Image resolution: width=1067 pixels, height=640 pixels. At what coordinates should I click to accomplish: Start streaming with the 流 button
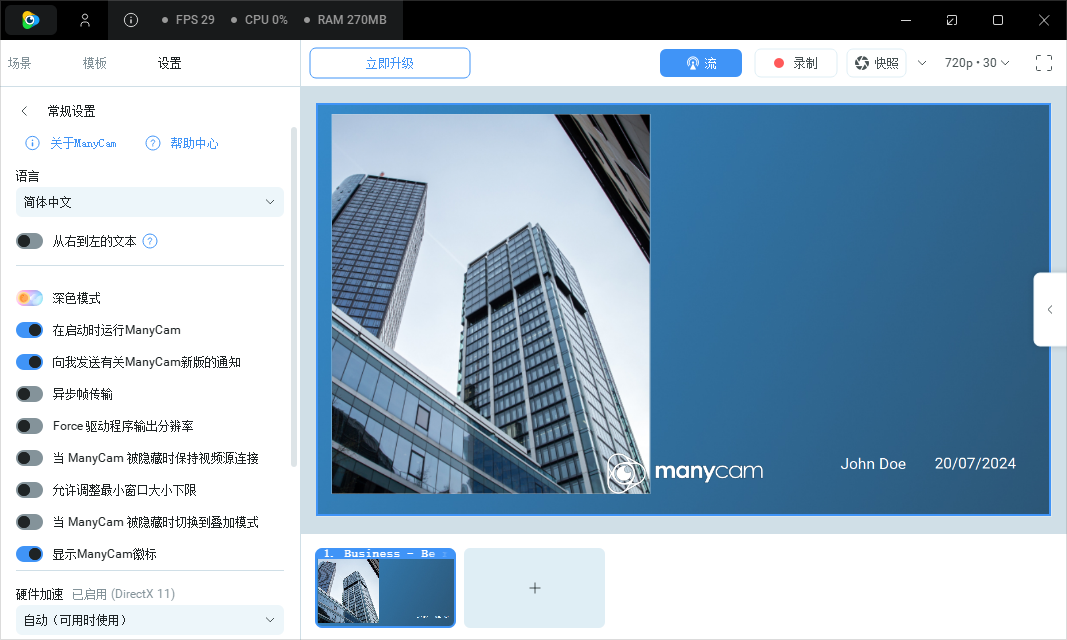point(701,63)
